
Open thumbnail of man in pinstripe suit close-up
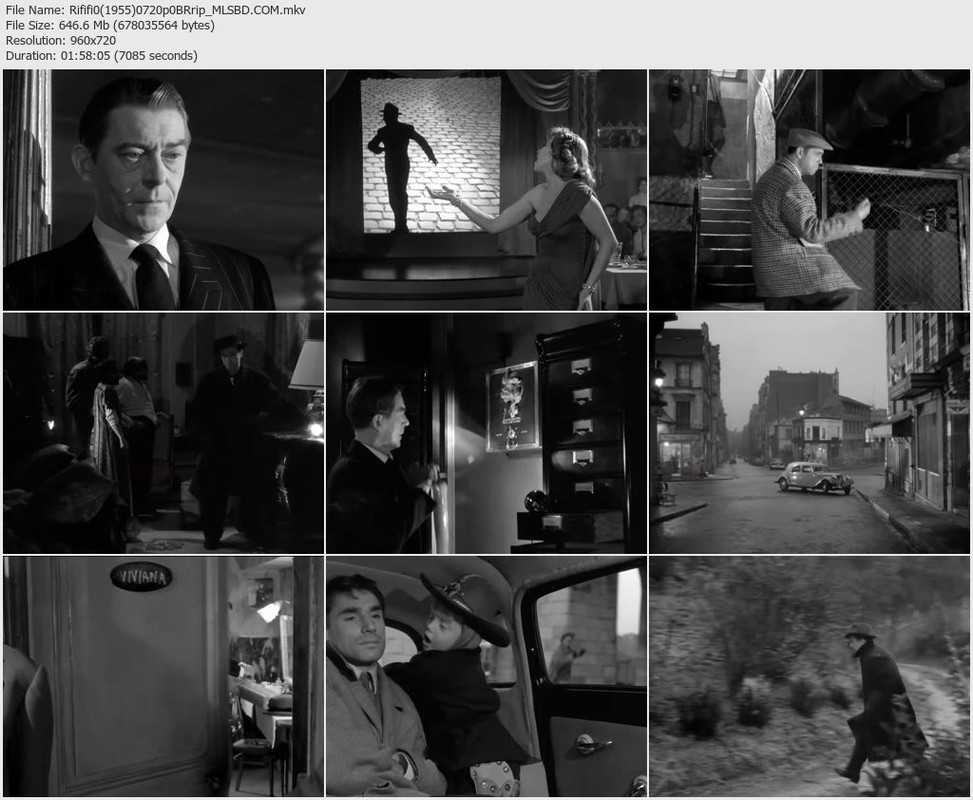coord(163,189)
